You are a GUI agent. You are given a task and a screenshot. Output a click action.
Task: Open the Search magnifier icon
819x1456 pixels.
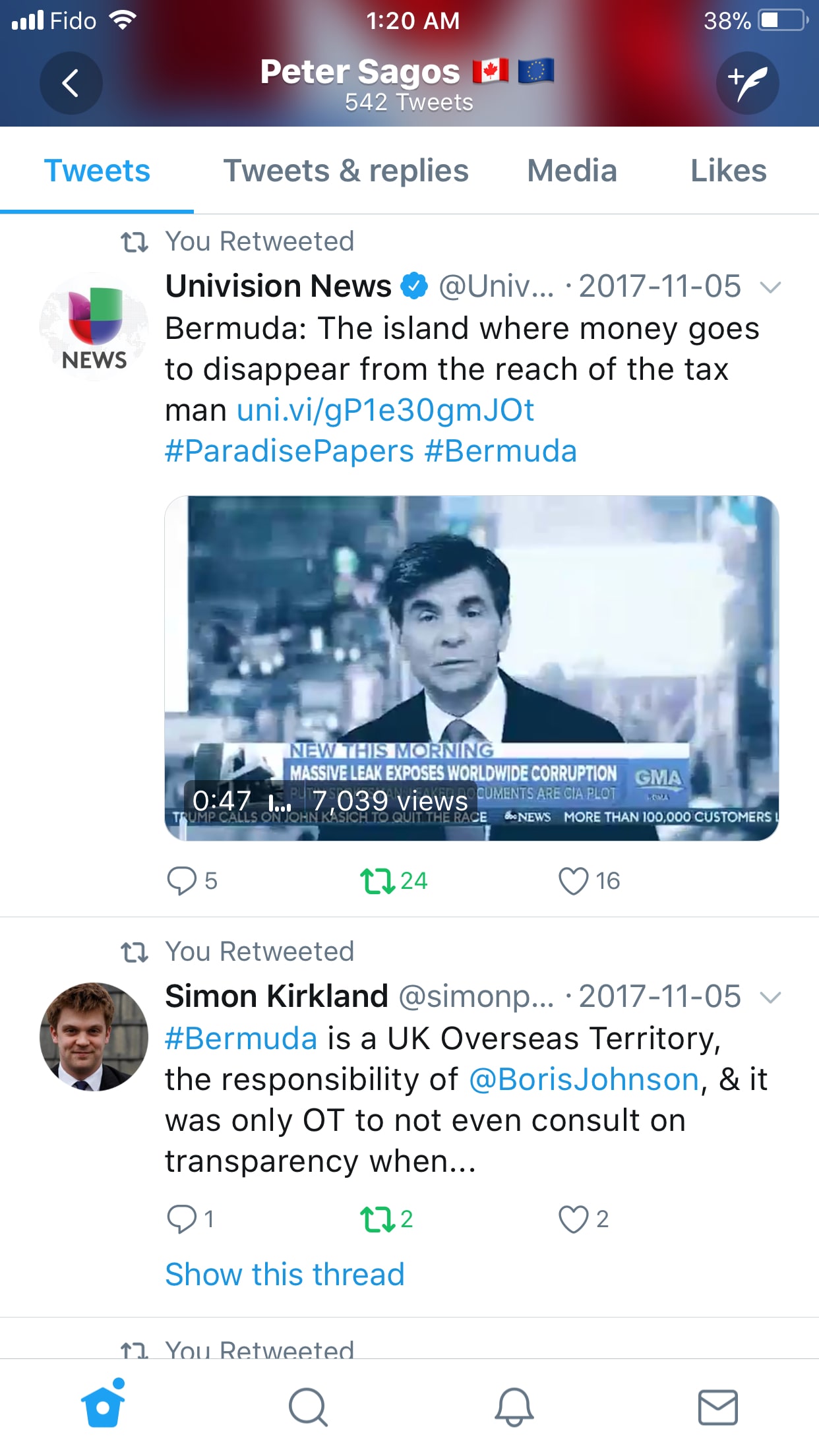pyautogui.click(x=308, y=1407)
